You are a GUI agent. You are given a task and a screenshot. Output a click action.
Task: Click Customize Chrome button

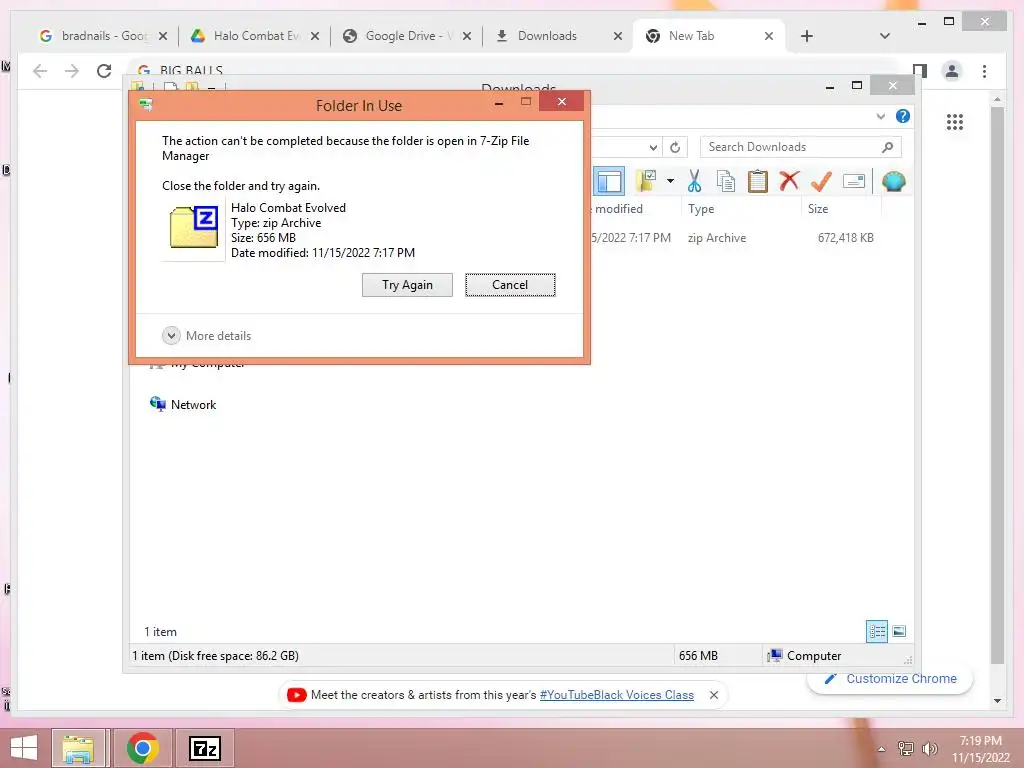tap(890, 679)
